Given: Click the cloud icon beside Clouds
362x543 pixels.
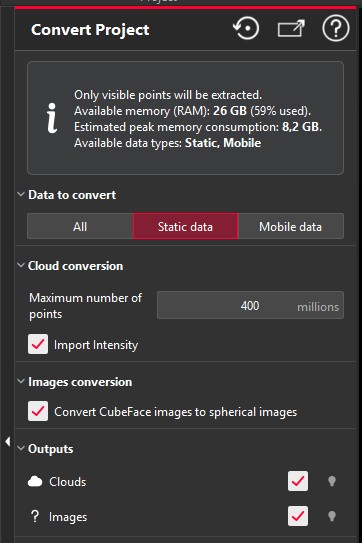Looking at the screenshot, I should [x=35, y=481].
